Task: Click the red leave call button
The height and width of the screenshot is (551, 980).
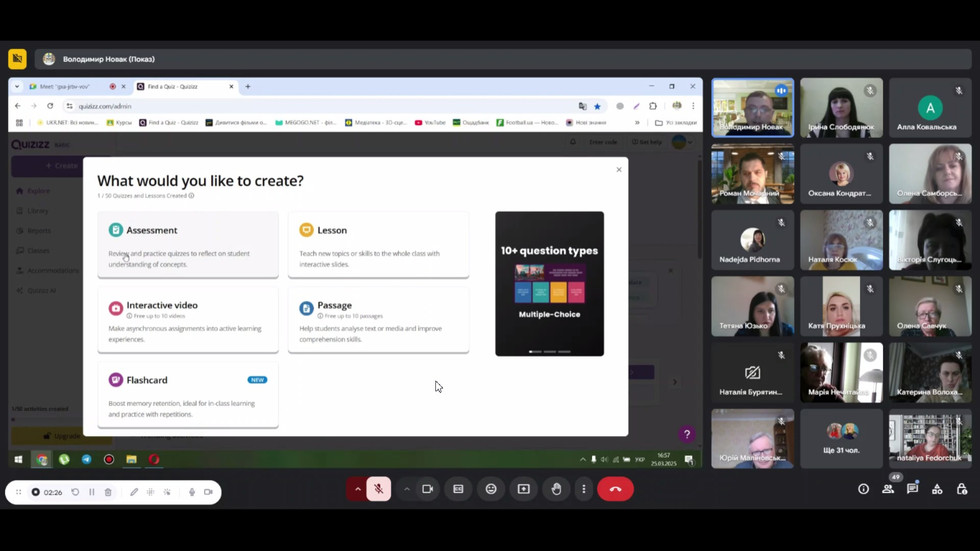Action: point(616,489)
